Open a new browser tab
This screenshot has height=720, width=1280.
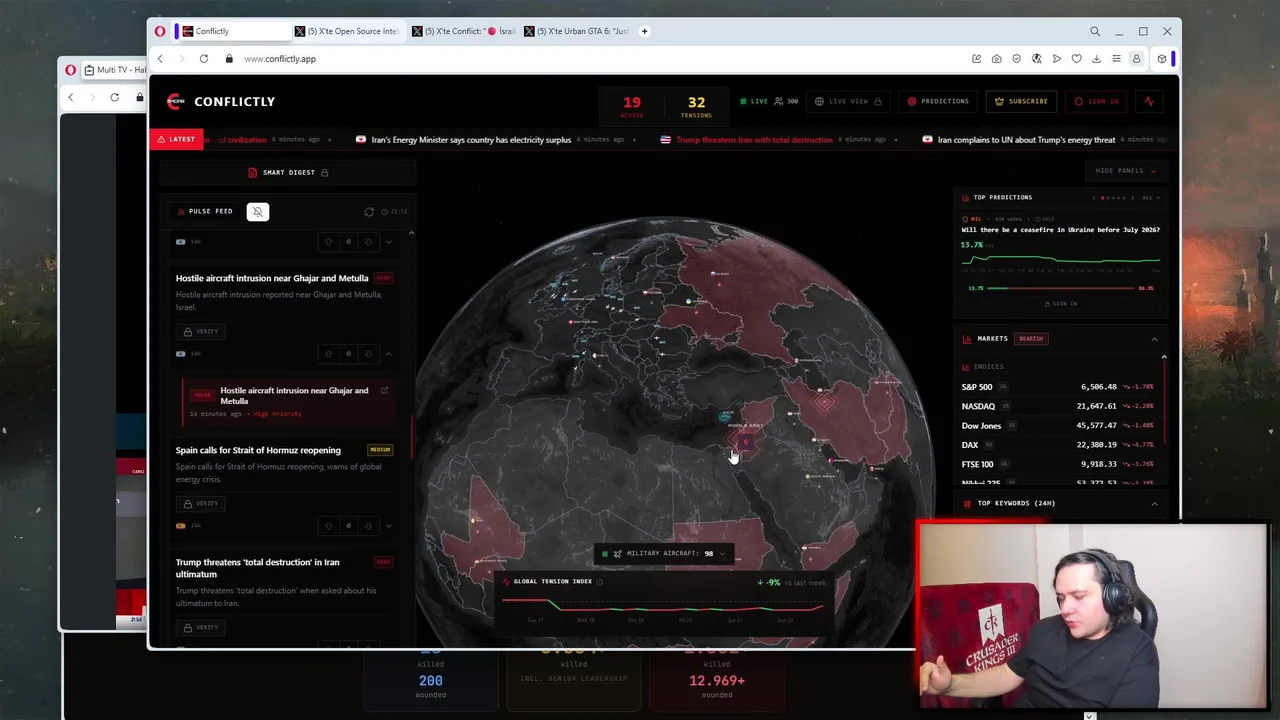tap(644, 31)
